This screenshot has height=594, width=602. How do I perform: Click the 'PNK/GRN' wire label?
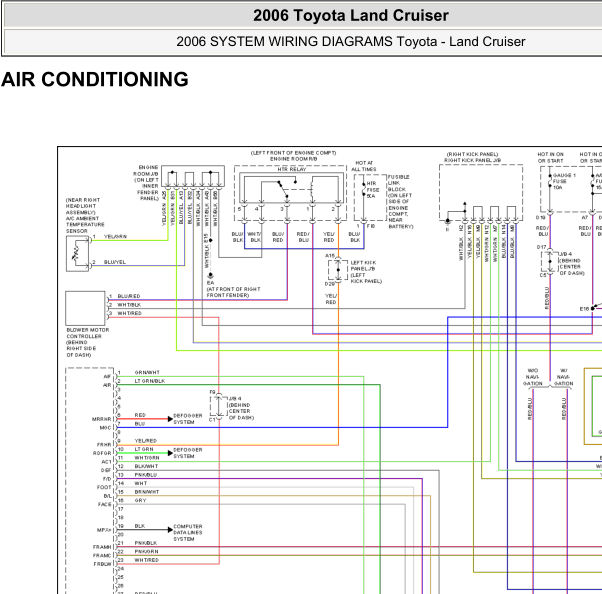(146, 551)
